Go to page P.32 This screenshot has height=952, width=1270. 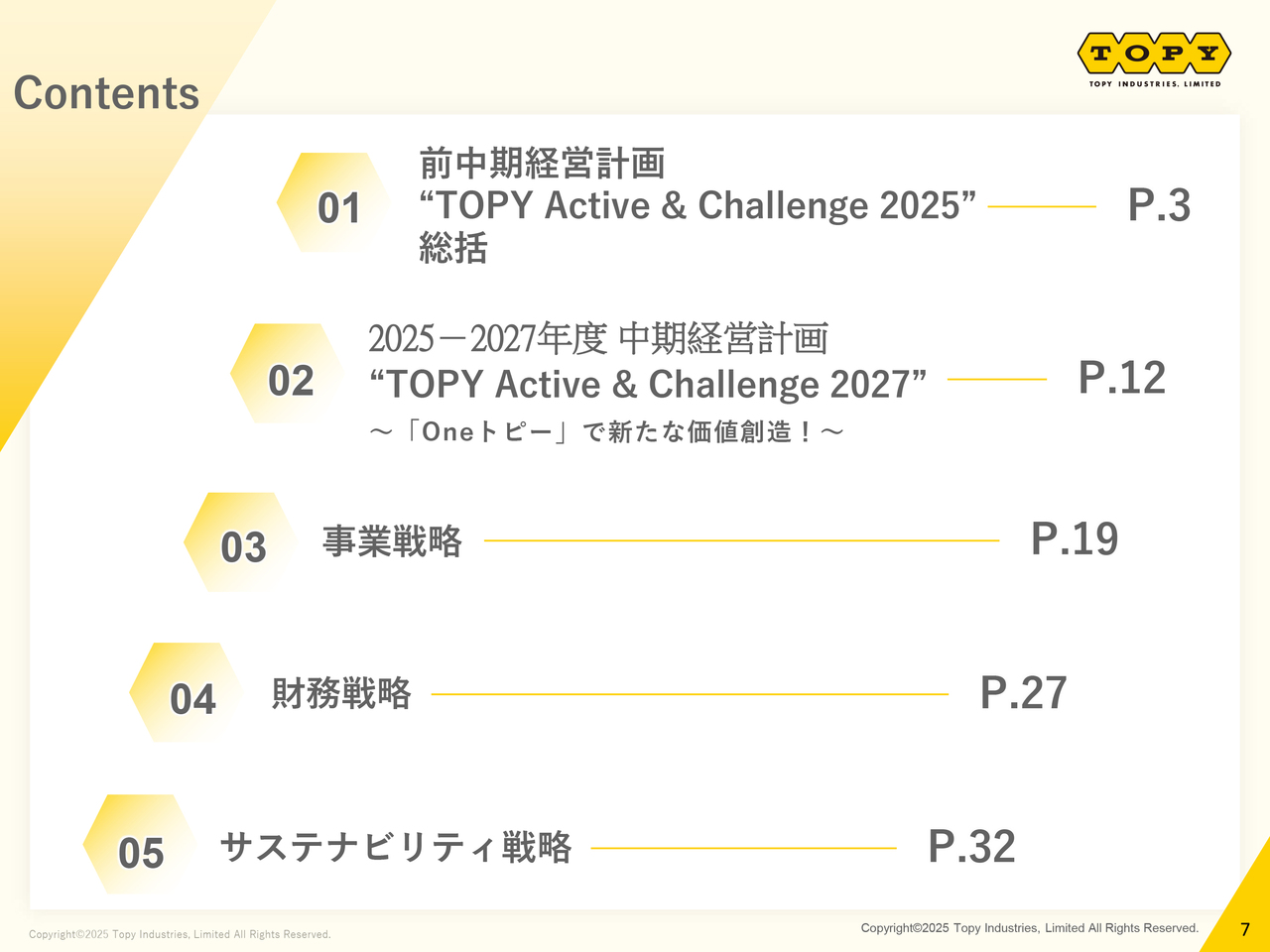(971, 846)
